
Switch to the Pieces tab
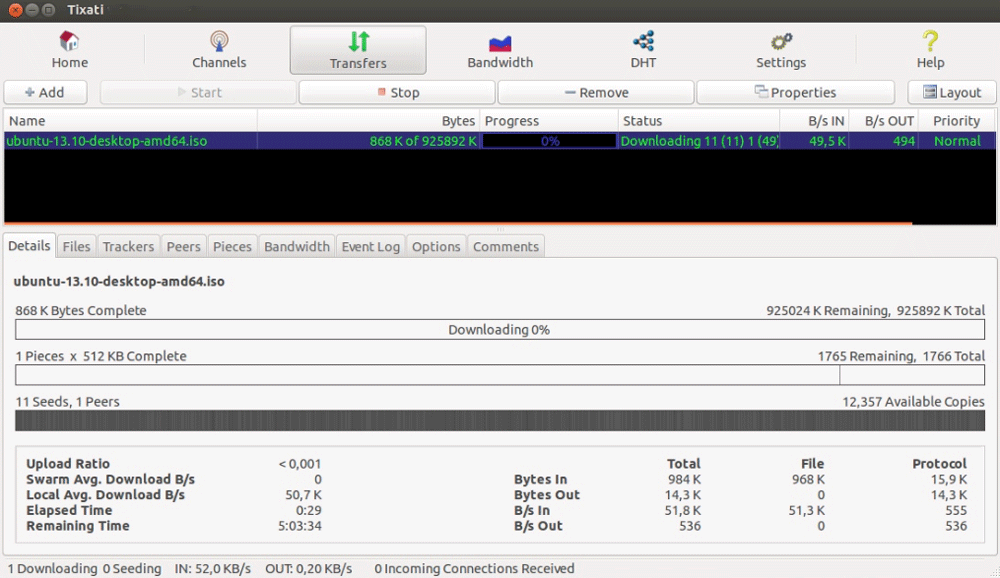(232, 247)
